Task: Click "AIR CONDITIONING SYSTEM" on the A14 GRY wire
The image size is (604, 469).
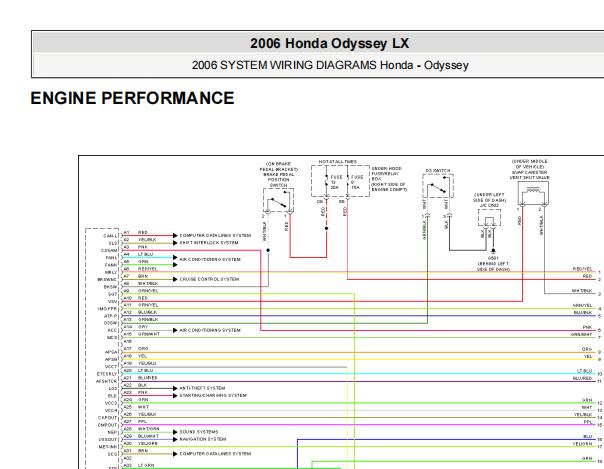Action: coord(210,330)
